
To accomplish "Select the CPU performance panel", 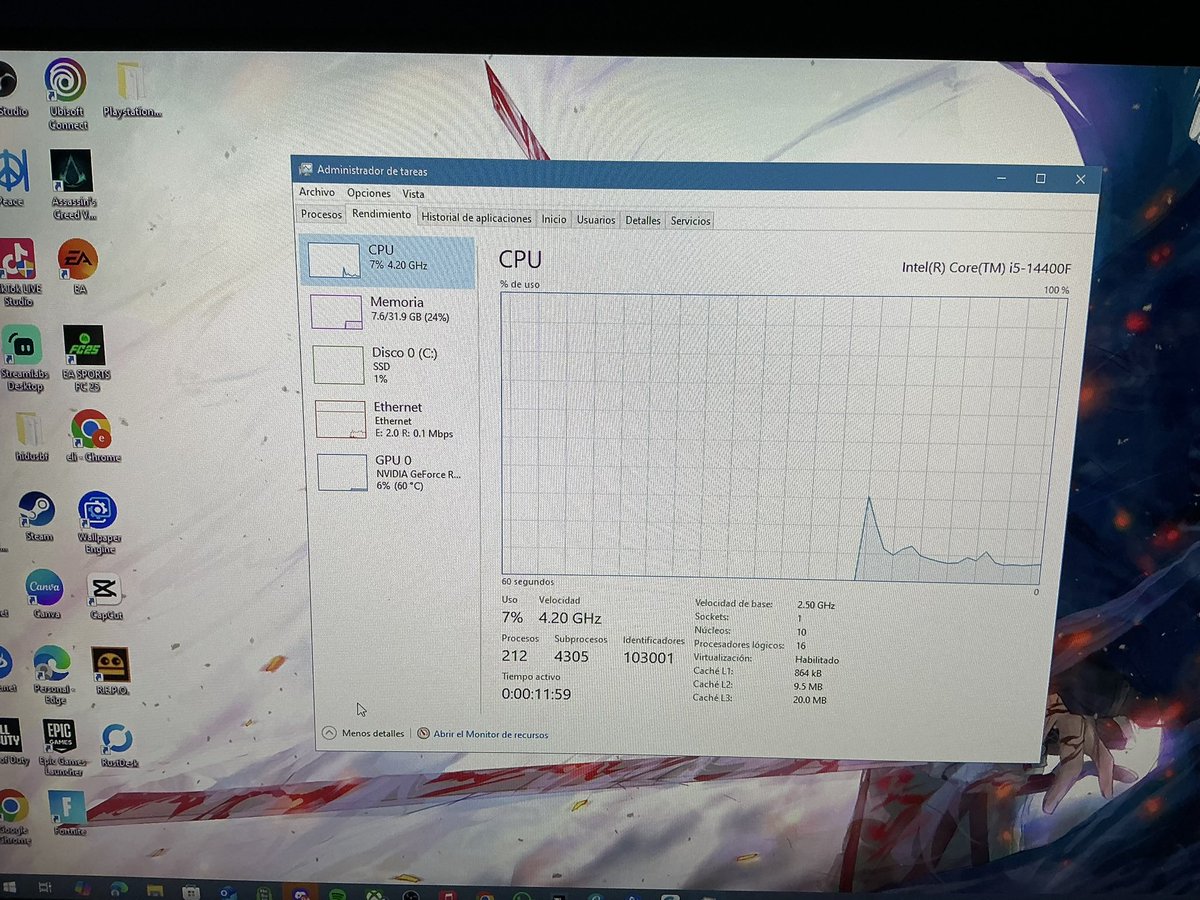I will (388, 261).
